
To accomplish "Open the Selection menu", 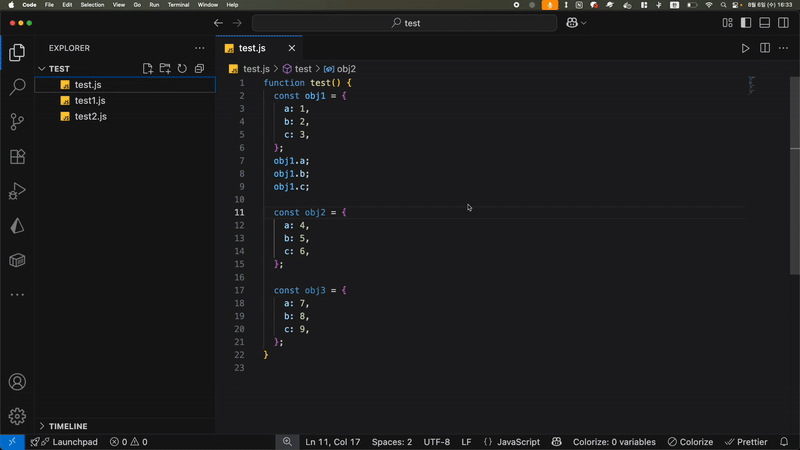I will tap(92, 5).
